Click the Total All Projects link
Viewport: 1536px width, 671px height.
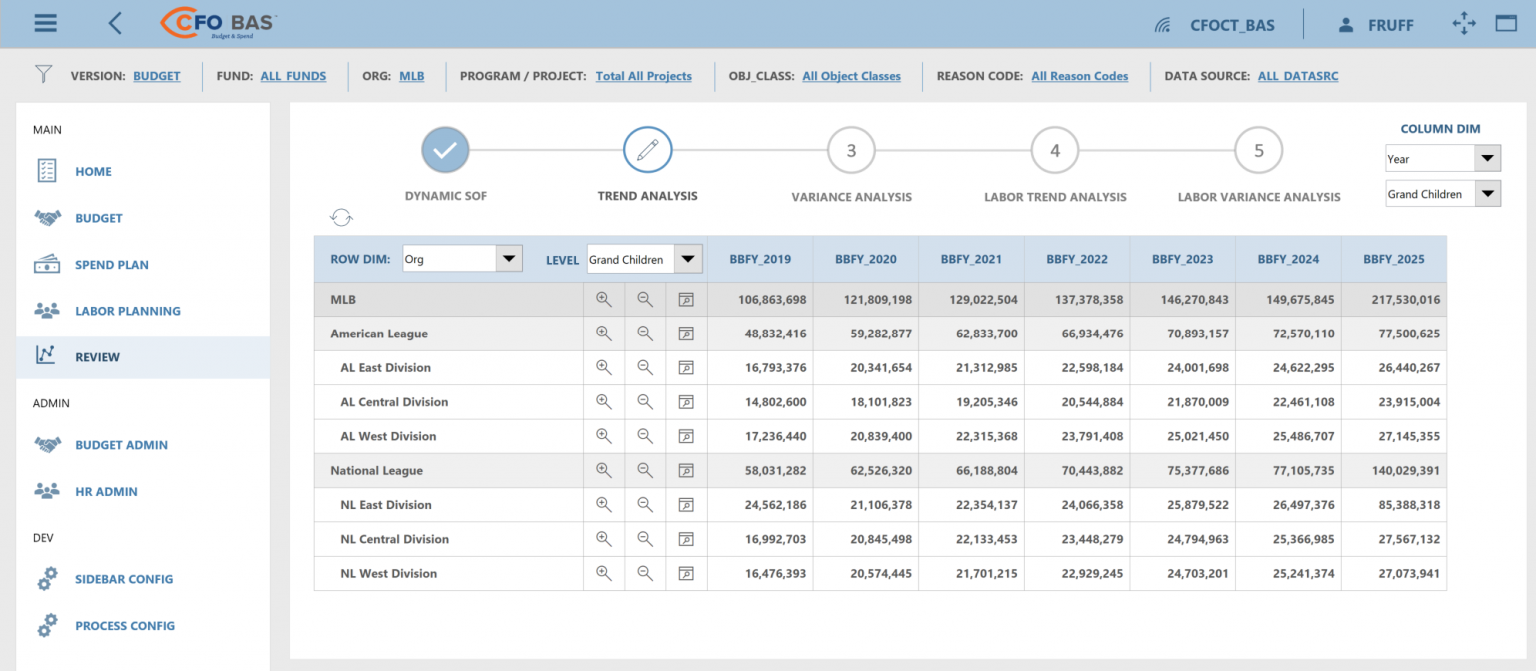644,76
